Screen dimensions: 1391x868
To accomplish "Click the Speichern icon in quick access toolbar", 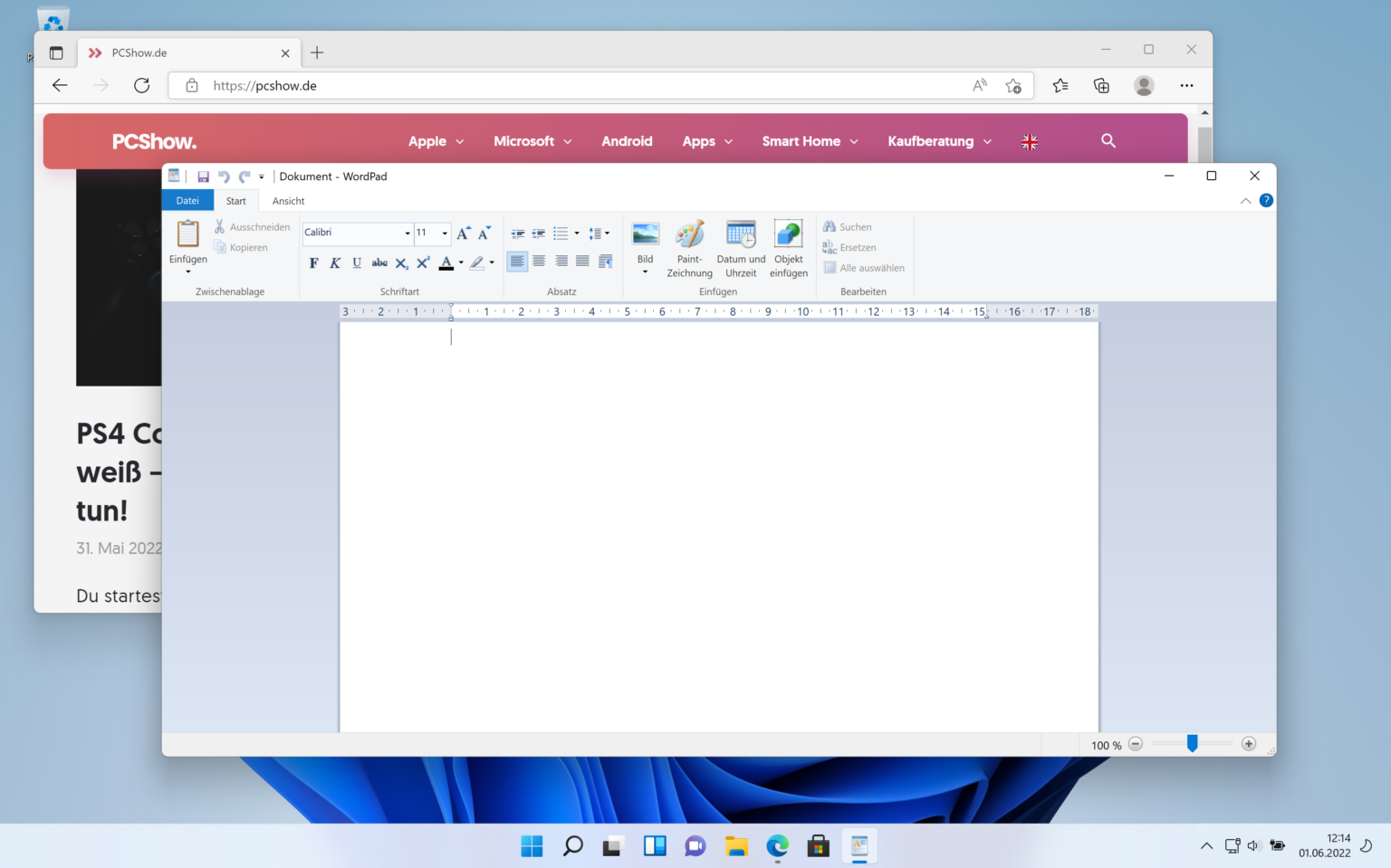I will 203,176.
